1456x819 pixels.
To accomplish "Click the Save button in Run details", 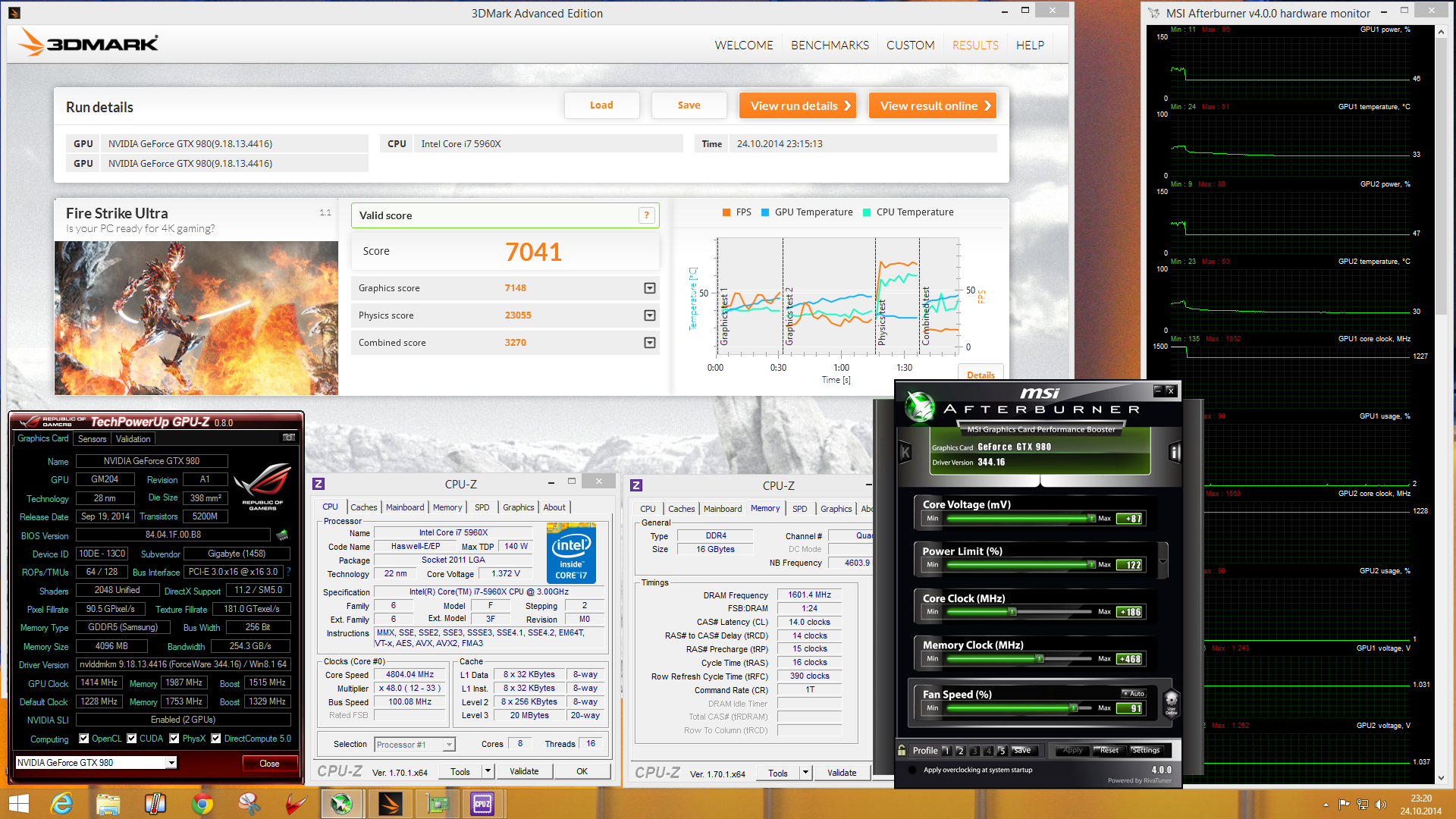I will click(689, 105).
